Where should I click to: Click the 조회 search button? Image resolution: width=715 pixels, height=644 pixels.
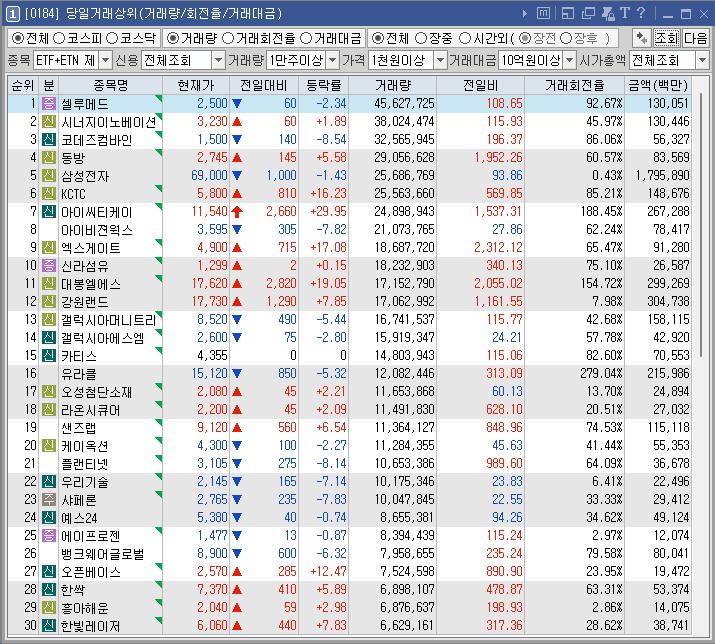[667, 38]
